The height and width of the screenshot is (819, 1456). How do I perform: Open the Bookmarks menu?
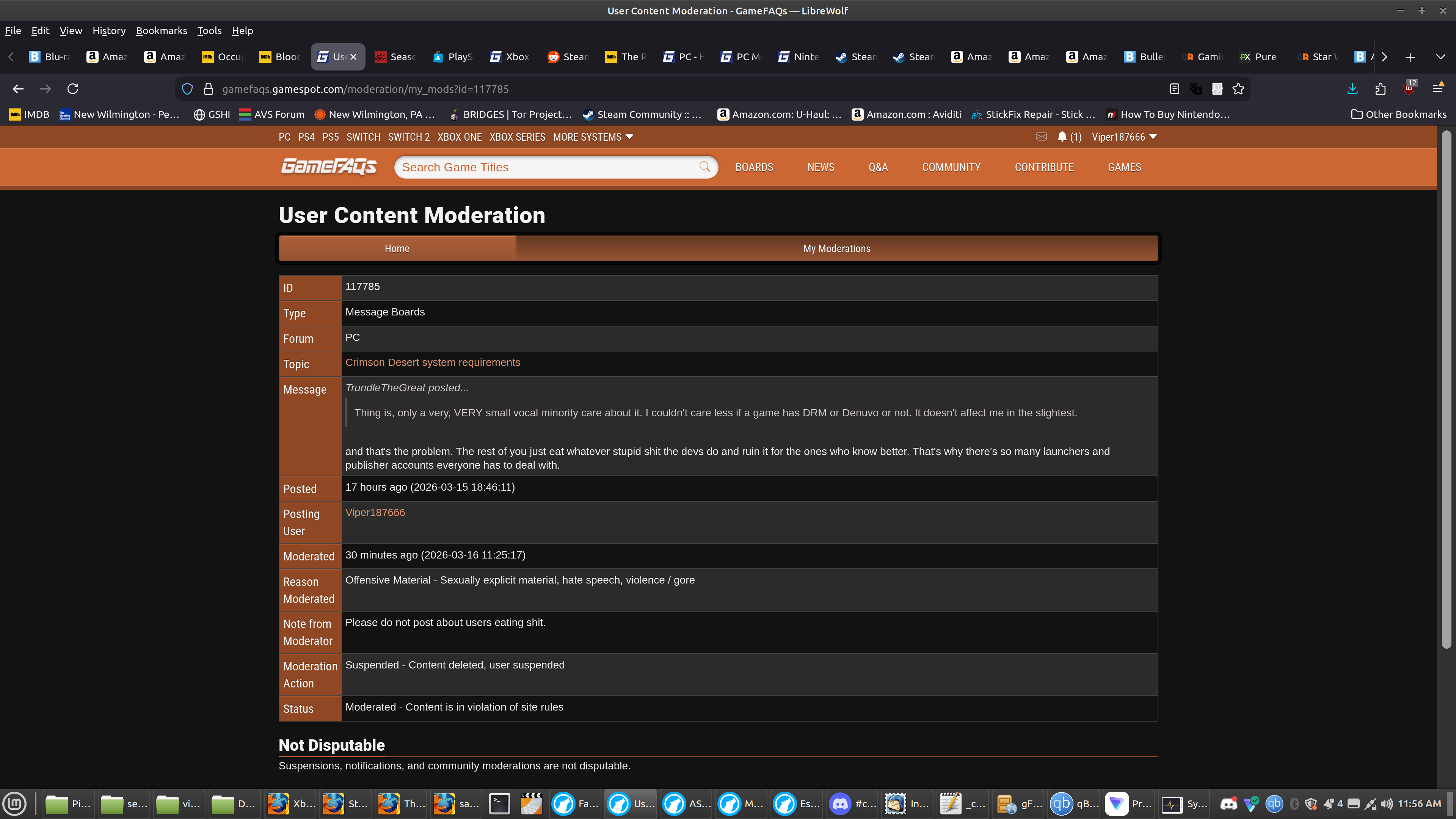161,30
